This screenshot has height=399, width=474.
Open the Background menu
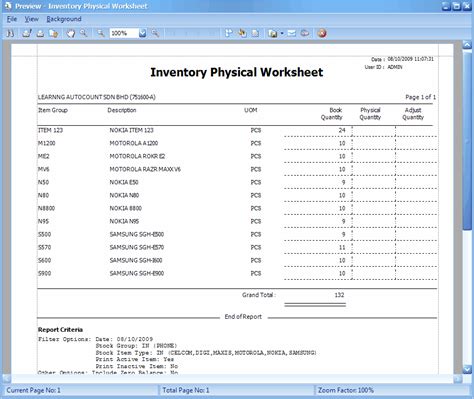pos(64,19)
